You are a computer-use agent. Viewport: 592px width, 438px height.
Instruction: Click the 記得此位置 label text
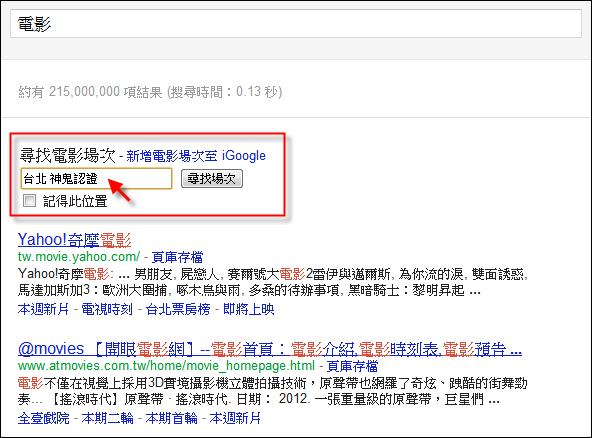pyautogui.click(x=75, y=201)
